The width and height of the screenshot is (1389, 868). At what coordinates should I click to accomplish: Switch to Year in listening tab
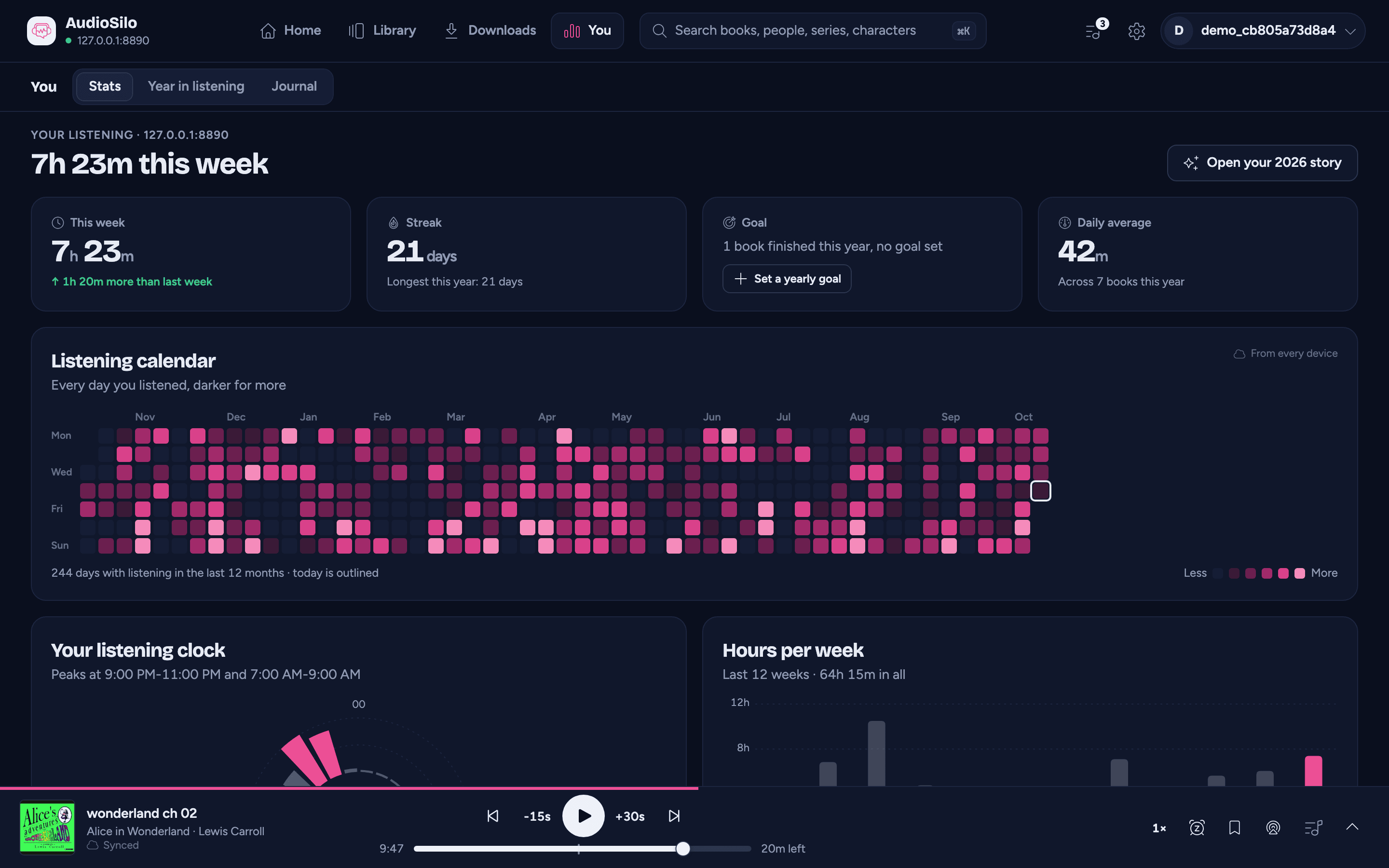[x=196, y=86]
